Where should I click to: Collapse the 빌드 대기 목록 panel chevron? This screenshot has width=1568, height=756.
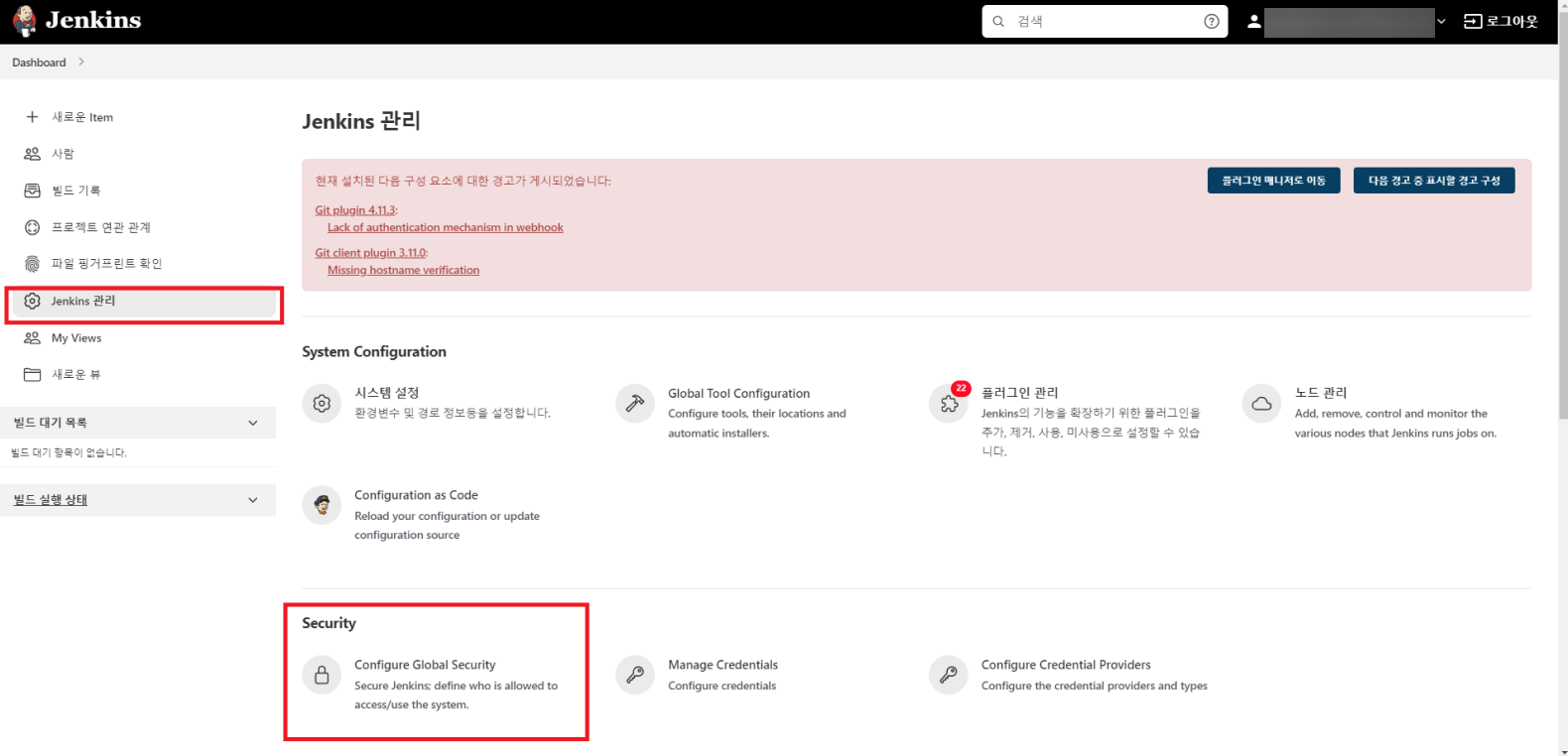(253, 423)
